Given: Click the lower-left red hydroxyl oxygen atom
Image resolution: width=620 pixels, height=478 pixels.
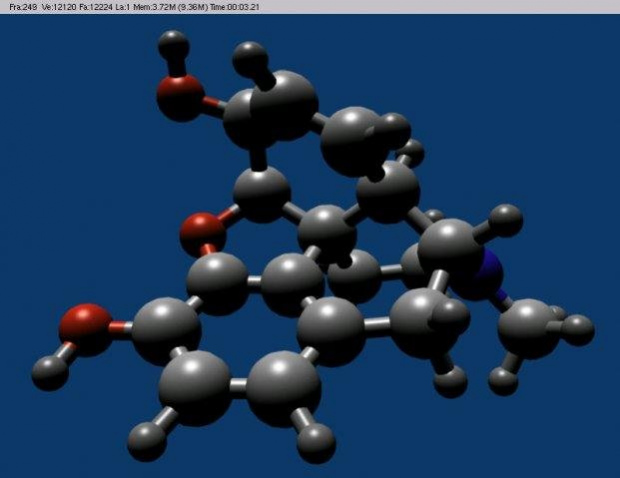Looking at the screenshot, I should [86, 330].
